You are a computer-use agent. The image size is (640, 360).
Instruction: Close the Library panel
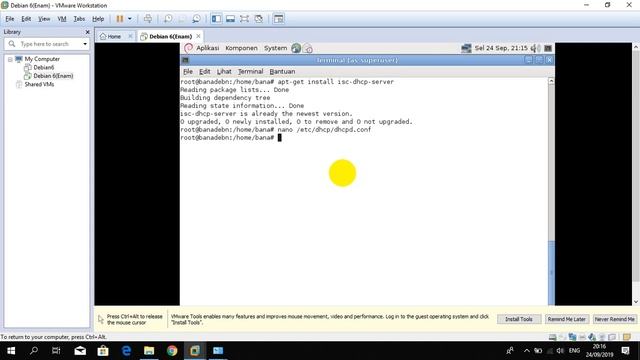pos(87,32)
